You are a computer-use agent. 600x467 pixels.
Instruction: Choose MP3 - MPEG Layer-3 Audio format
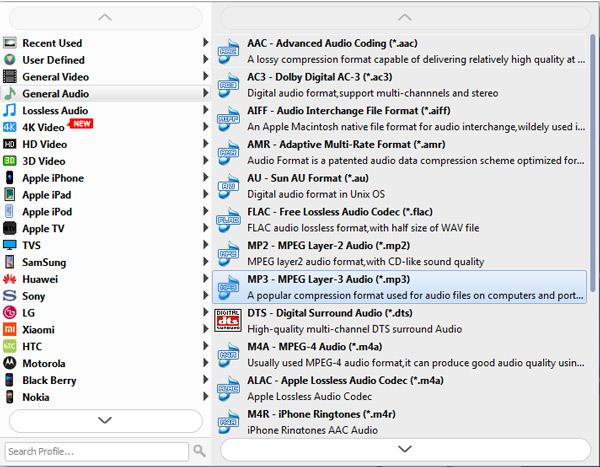pos(399,287)
